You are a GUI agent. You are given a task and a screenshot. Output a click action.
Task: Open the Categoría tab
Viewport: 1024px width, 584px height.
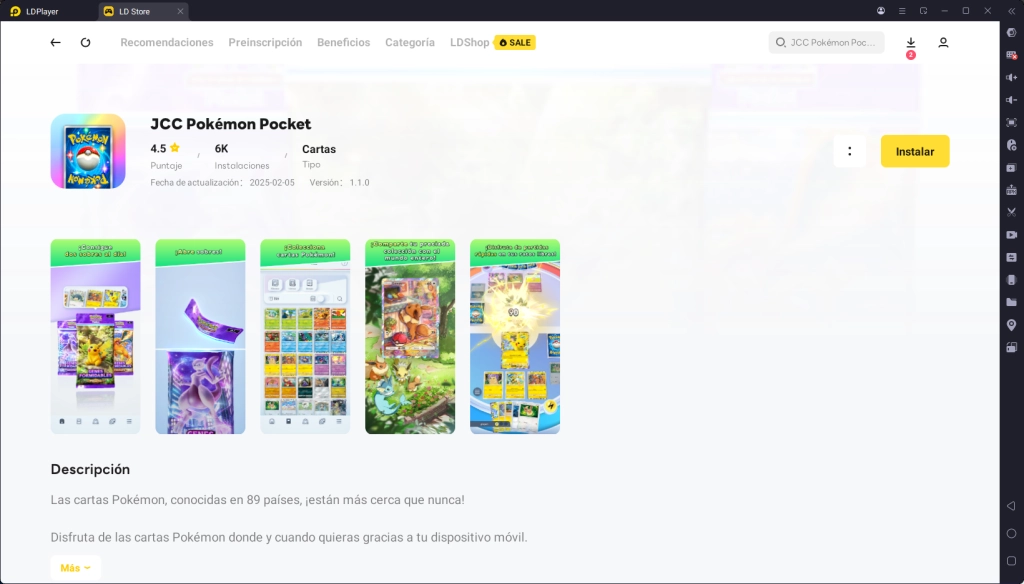(x=410, y=42)
